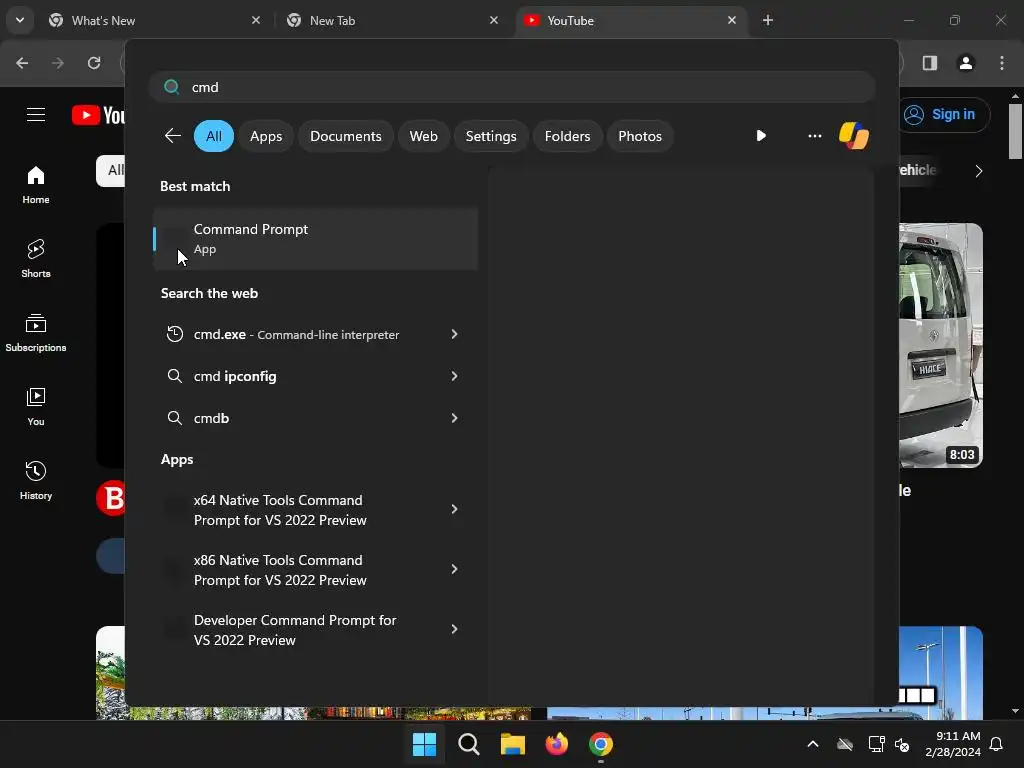The image size is (1024, 768).
Task: Click the search box containing cmd
Action: (512, 87)
